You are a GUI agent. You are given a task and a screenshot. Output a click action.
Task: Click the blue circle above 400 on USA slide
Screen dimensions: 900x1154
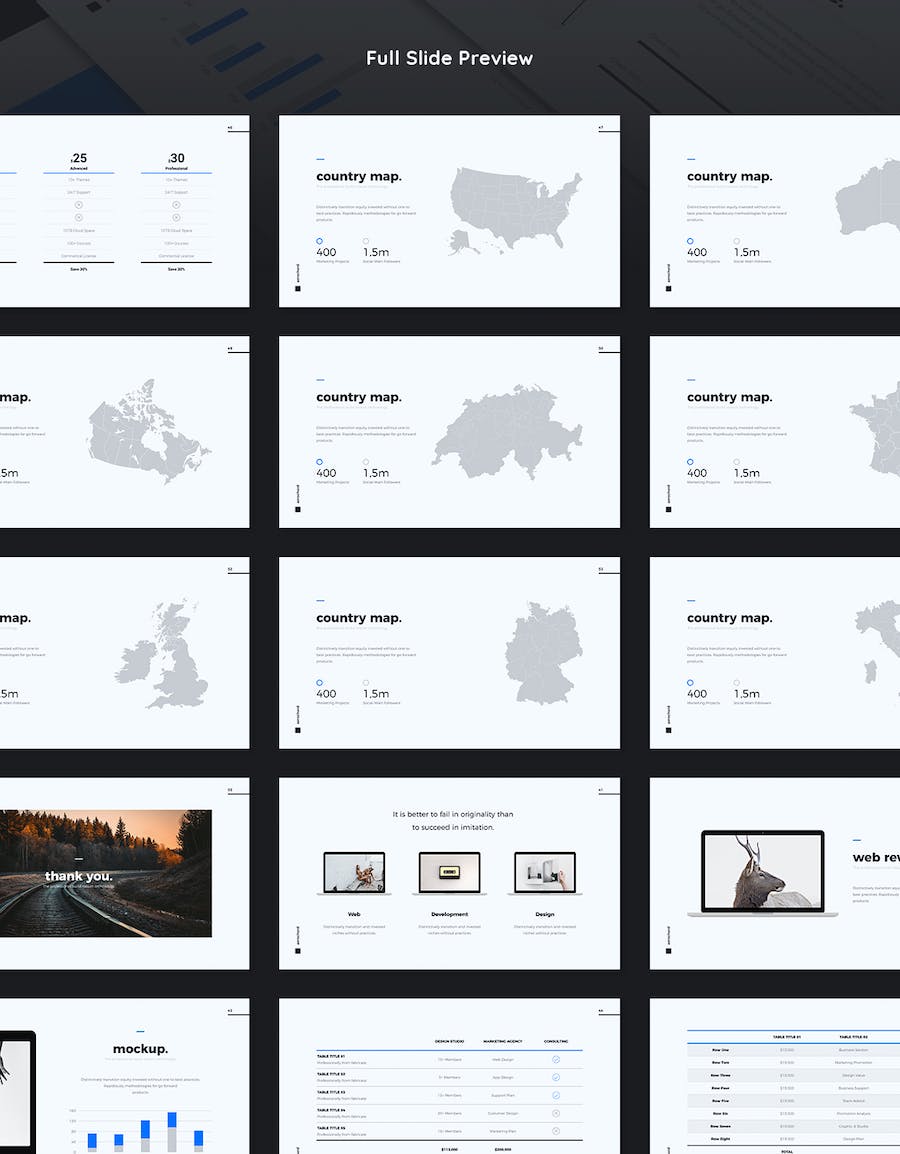coord(319,241)
